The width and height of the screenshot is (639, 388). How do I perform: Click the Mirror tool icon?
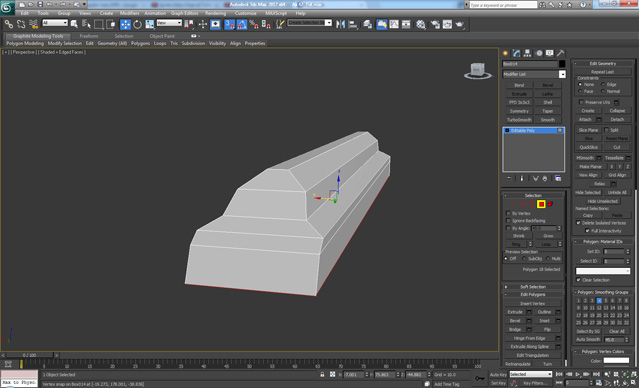pos(340,24)
